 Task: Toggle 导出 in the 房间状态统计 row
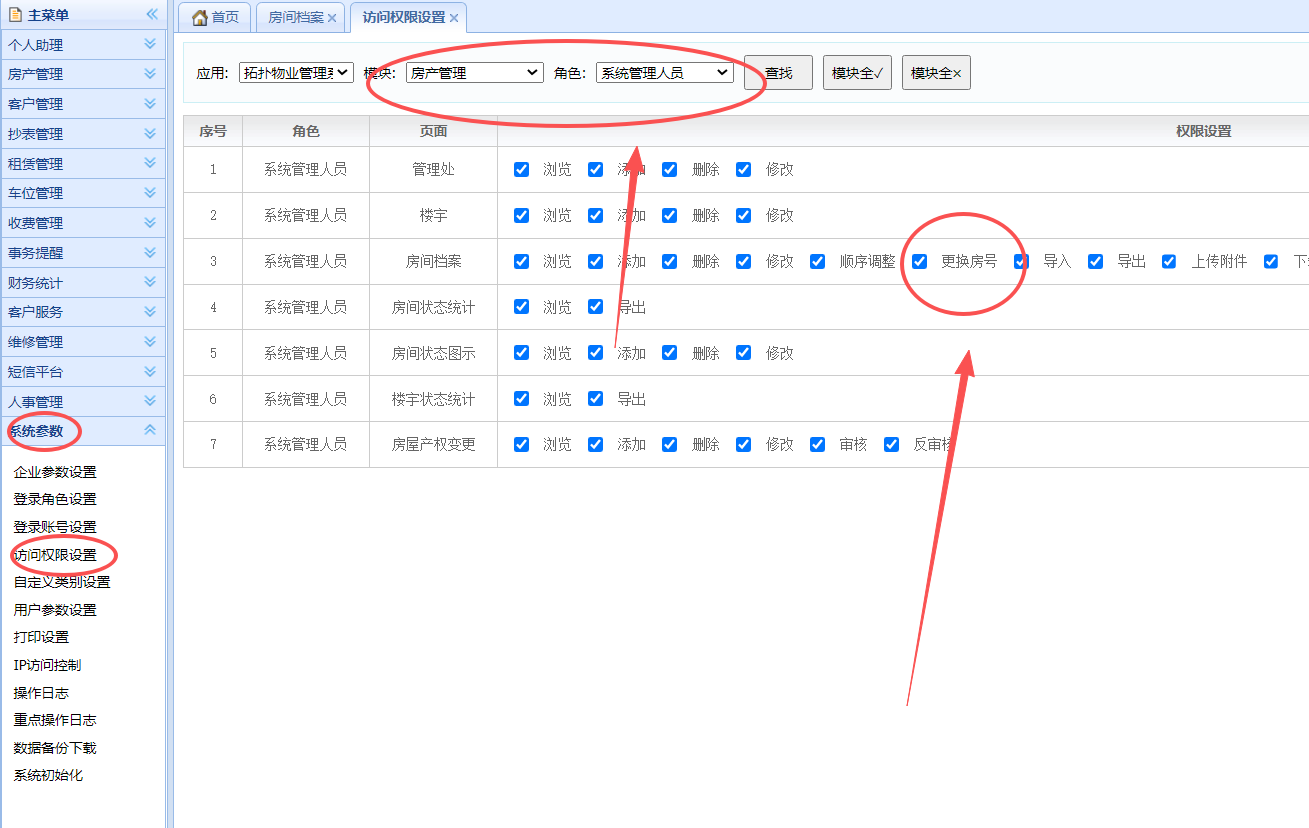click(x=595, y=307)
